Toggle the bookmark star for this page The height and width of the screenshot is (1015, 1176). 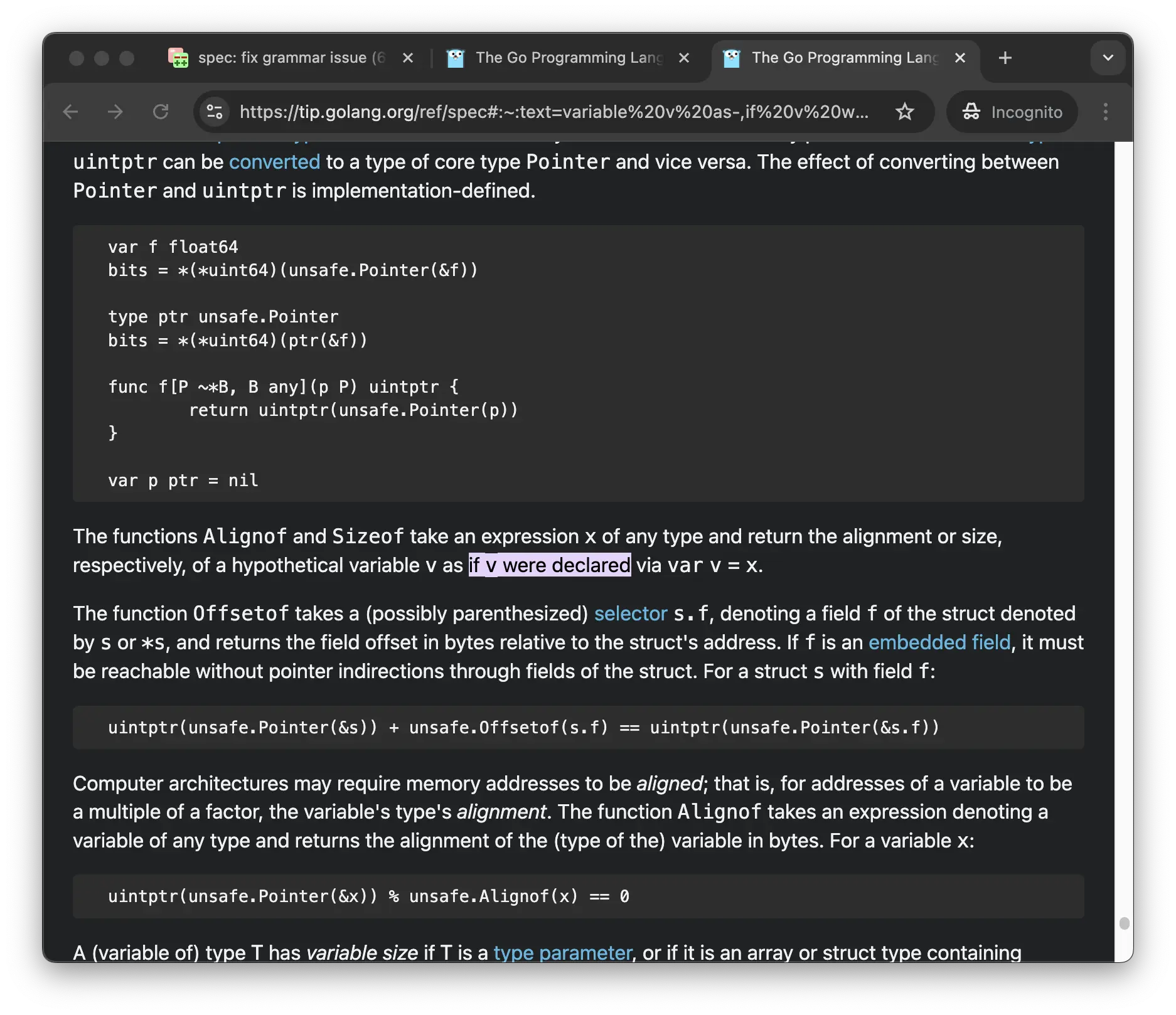click(905, 112)
